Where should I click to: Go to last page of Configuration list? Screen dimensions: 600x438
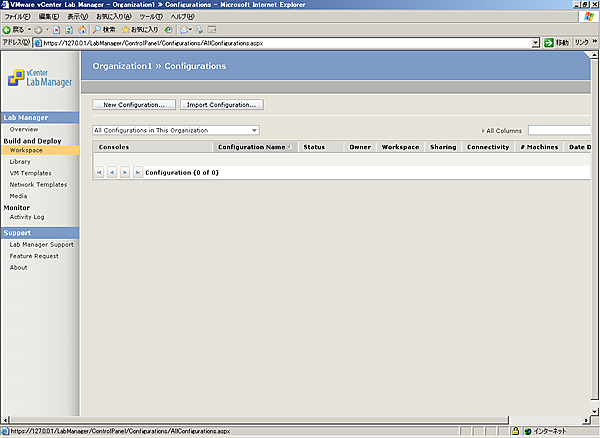coord(138,172)
